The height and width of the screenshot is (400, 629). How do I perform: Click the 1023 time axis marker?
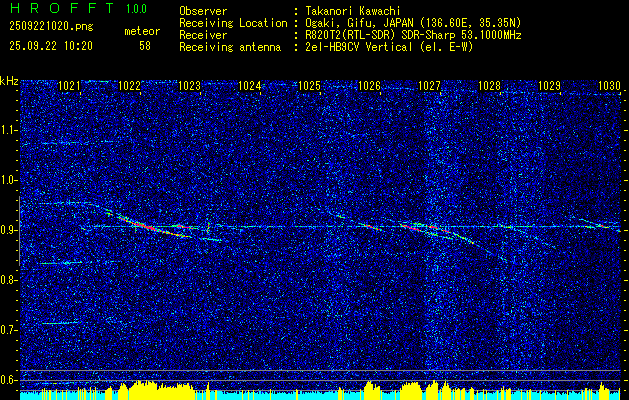point(189,85)
